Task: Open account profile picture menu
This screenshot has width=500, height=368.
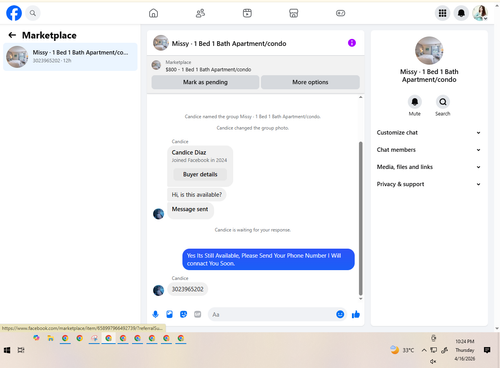Action: click(480, 13)
